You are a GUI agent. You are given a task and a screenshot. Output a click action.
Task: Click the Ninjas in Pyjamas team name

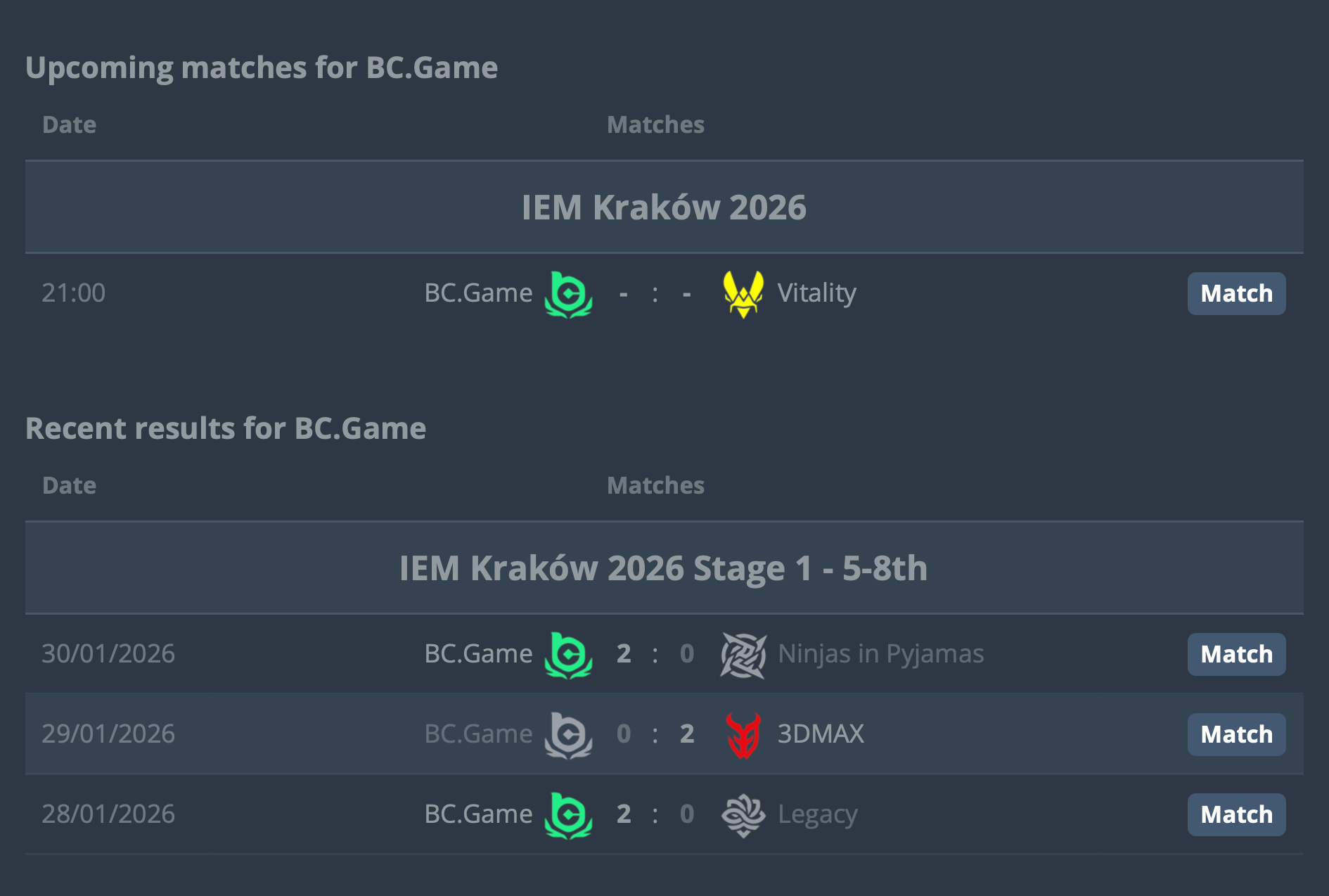880,654
